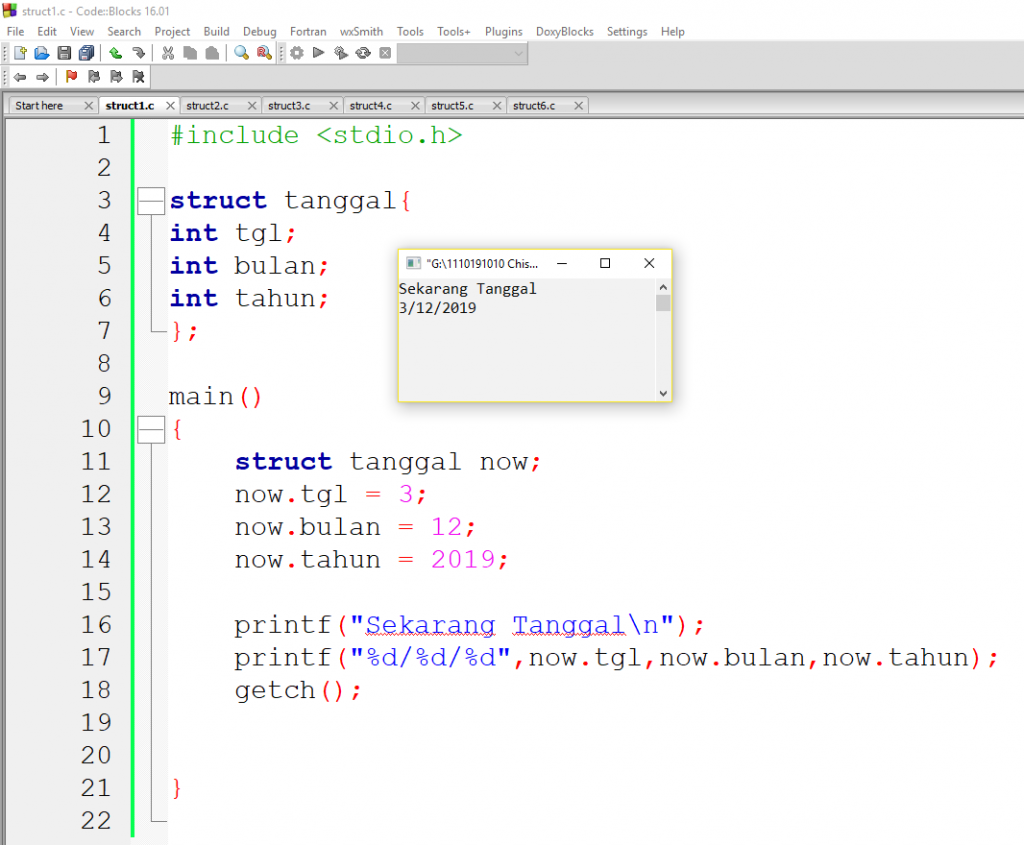Build and run icon
1024x845 pixels.
coord(341,53)
